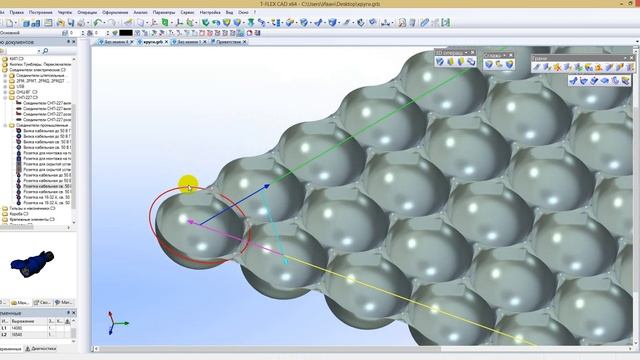Click the green pushpin icon in the main toolbar
The image size is (640, 360).
point(251,23)
